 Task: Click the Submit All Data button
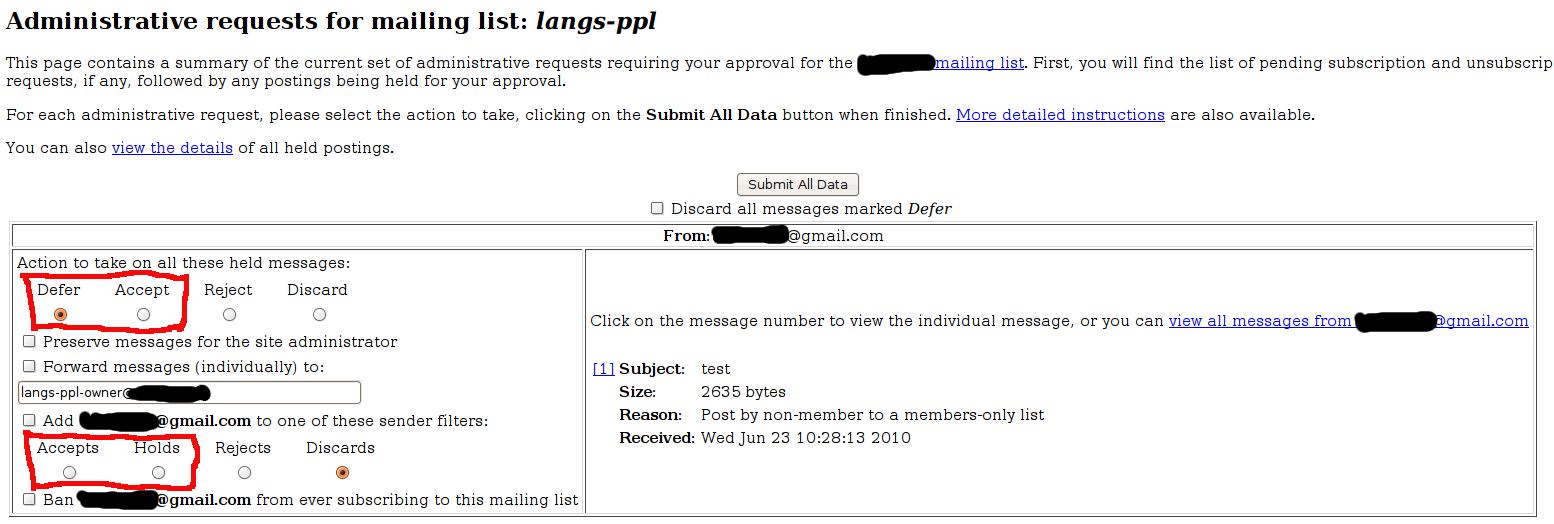[x=797, y=184]
